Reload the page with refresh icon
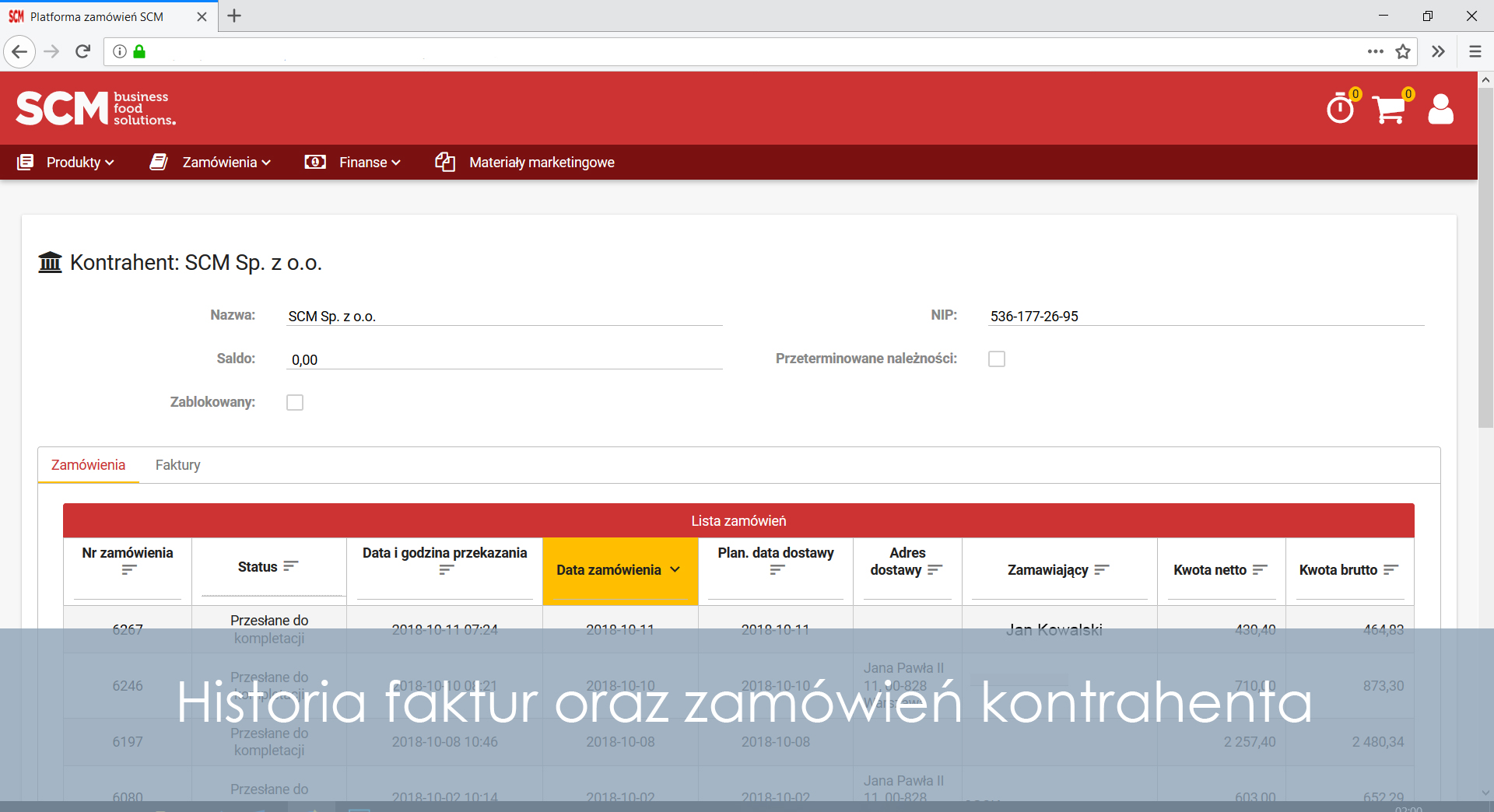Viewport: 1494px width, 812px height. (x=83, y=51)
